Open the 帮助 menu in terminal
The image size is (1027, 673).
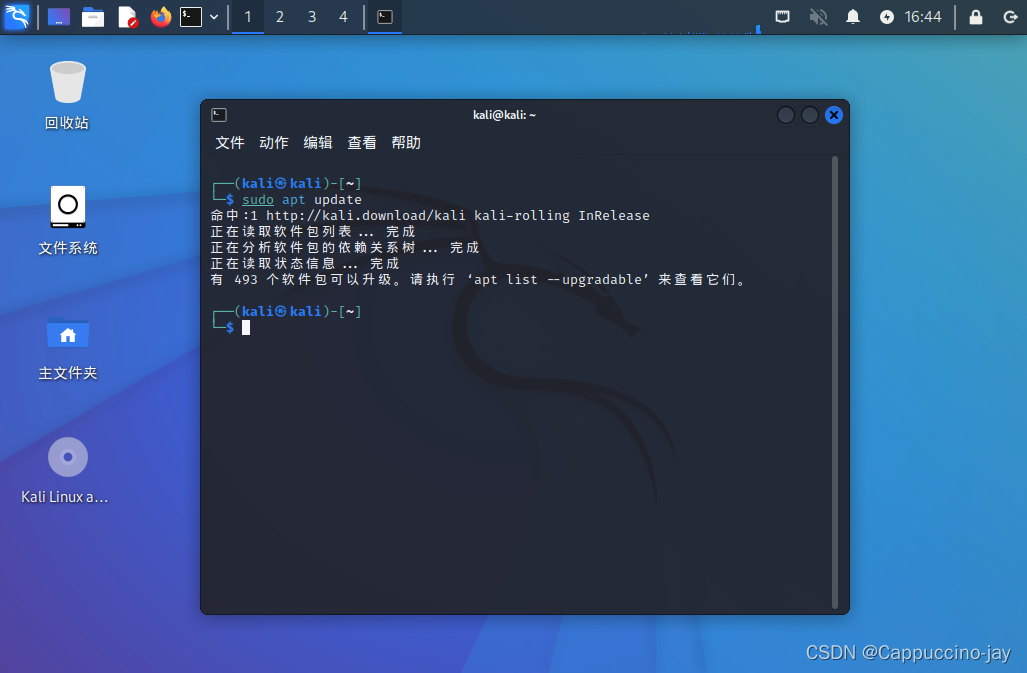coord(406,143)
